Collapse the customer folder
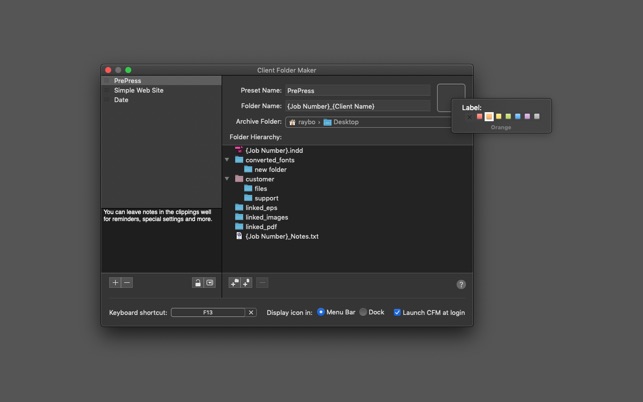The width and height of the screenshot is (643, 402). tap(227, 179)
